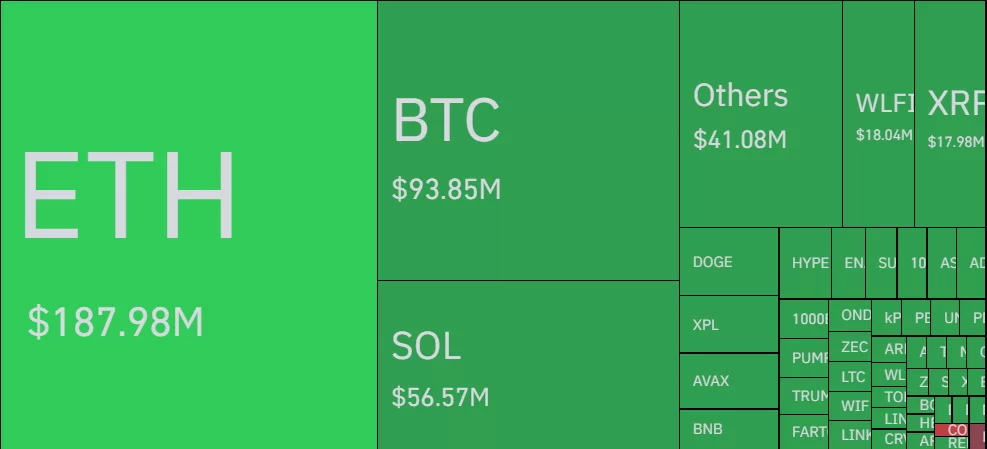Click the DOGE tile

tap(728, 262)
